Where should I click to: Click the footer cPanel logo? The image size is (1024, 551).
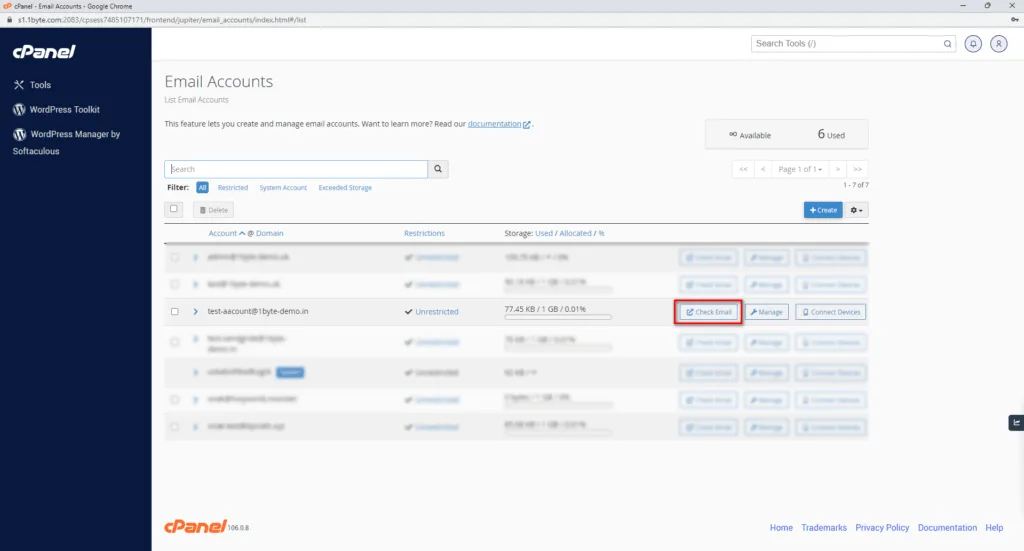click(196, 526)
